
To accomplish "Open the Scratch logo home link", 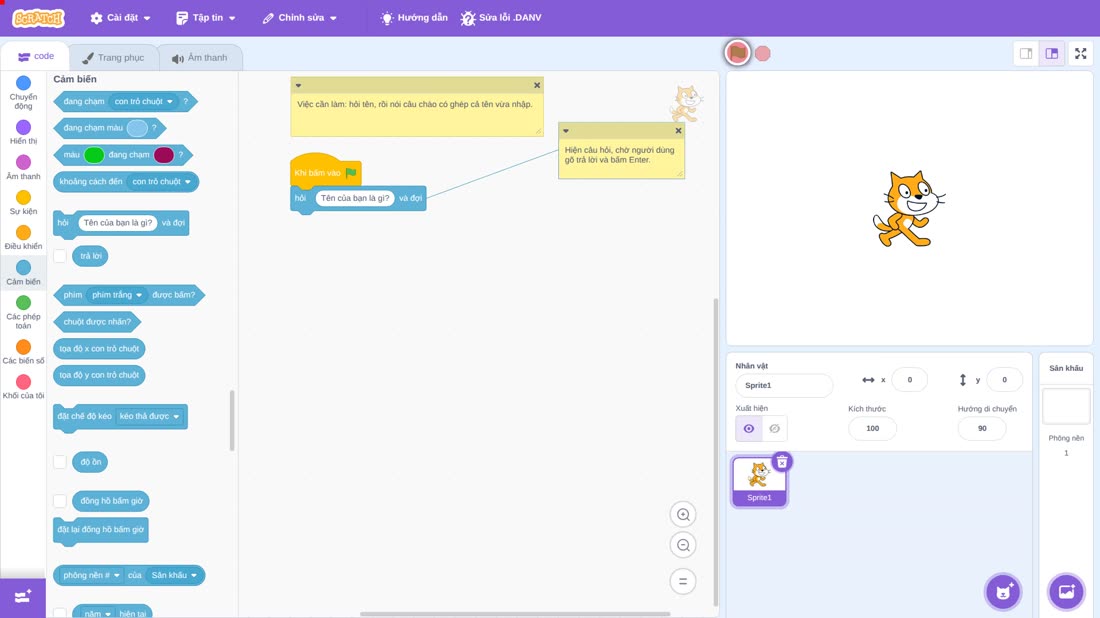I will [x=39, y=18].
